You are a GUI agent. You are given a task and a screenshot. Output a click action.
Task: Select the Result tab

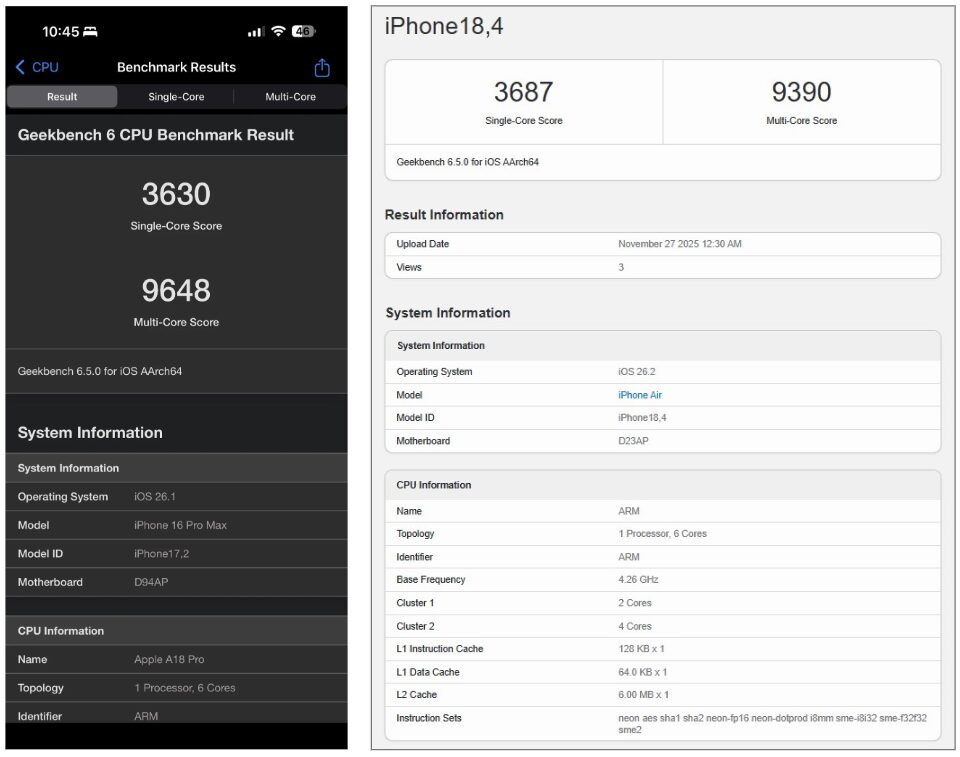(62, 97)
